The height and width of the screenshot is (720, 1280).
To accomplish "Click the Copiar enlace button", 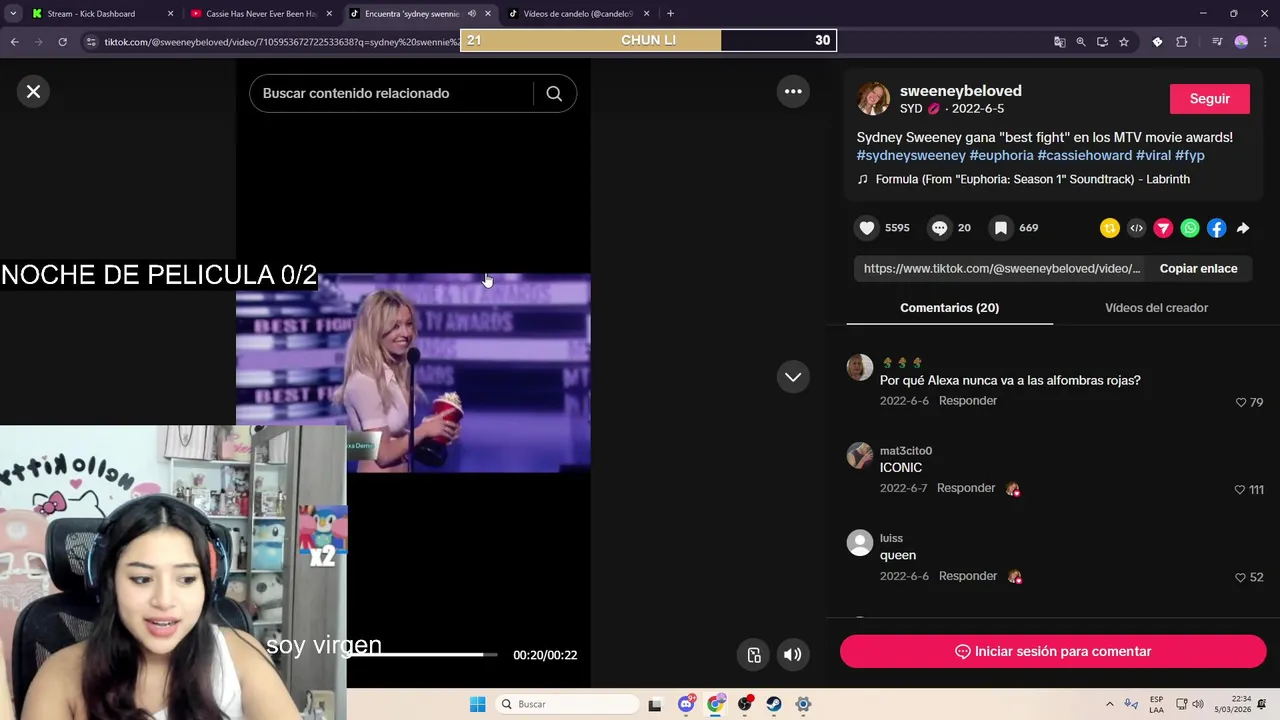I will coord(1198,268).
